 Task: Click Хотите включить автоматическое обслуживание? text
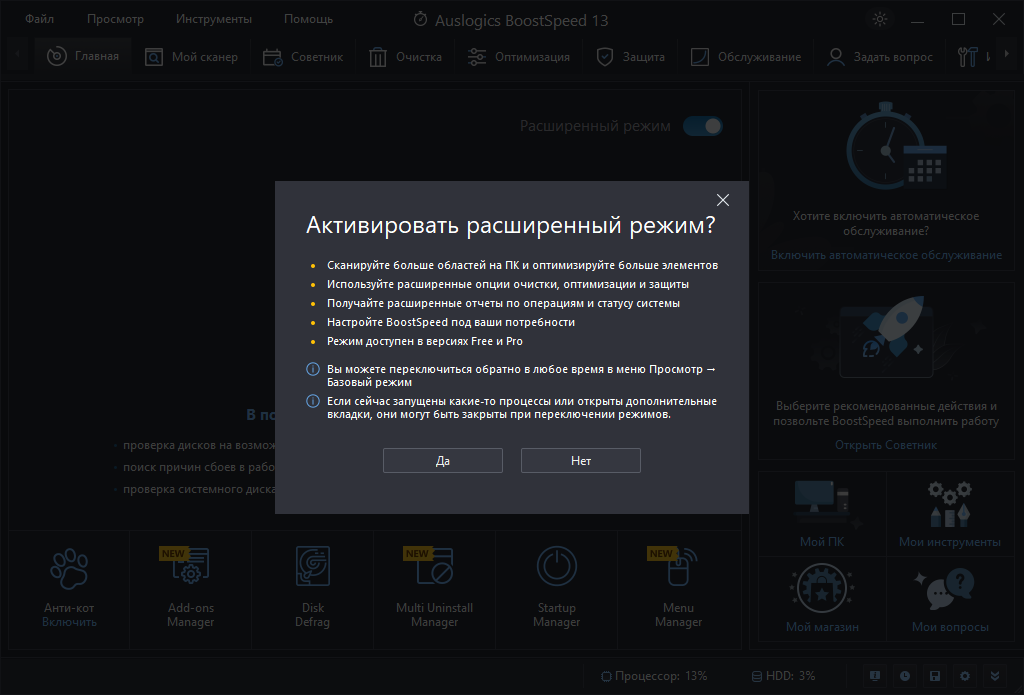pos(886,223)
